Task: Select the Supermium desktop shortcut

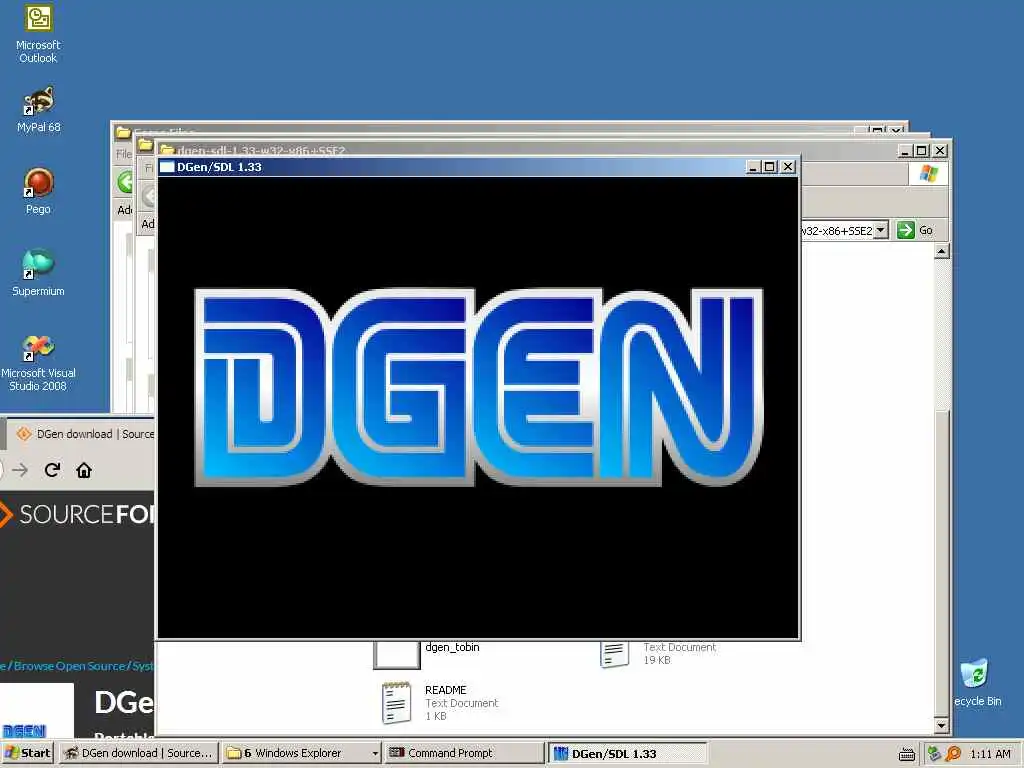Action: point(39,273)
